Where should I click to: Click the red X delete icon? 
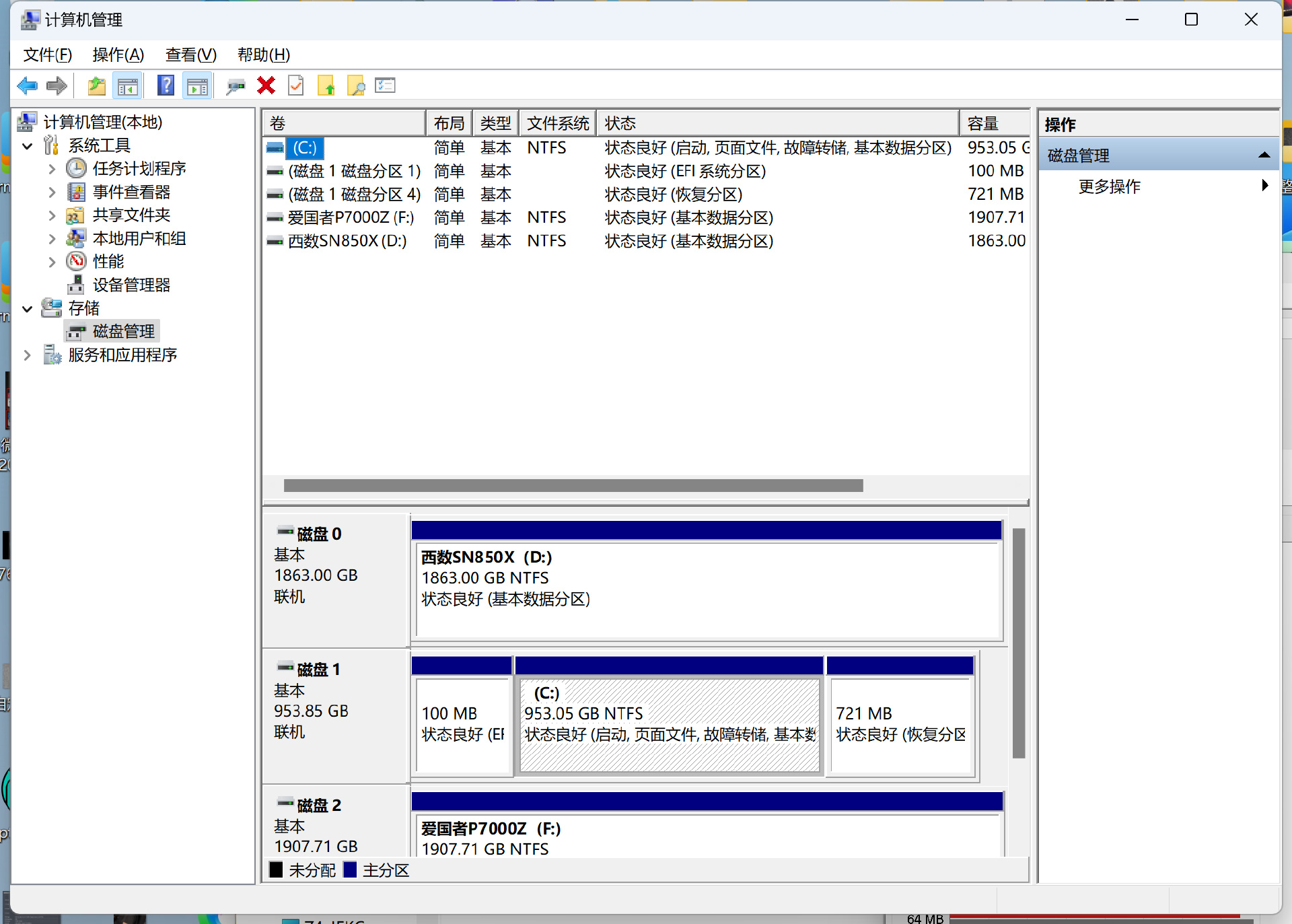[266, 85]
